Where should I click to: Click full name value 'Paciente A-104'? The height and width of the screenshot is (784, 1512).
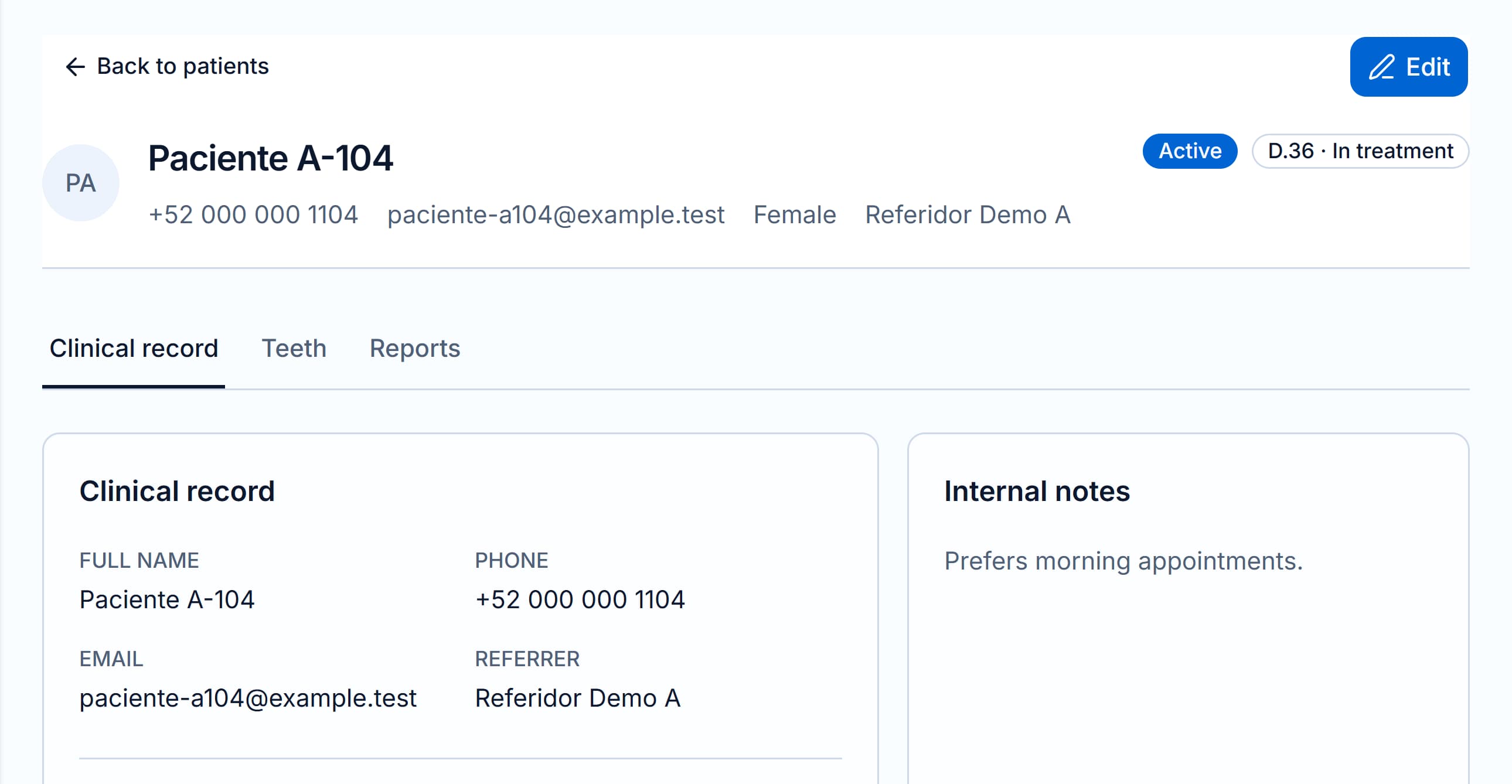[166, 600]
